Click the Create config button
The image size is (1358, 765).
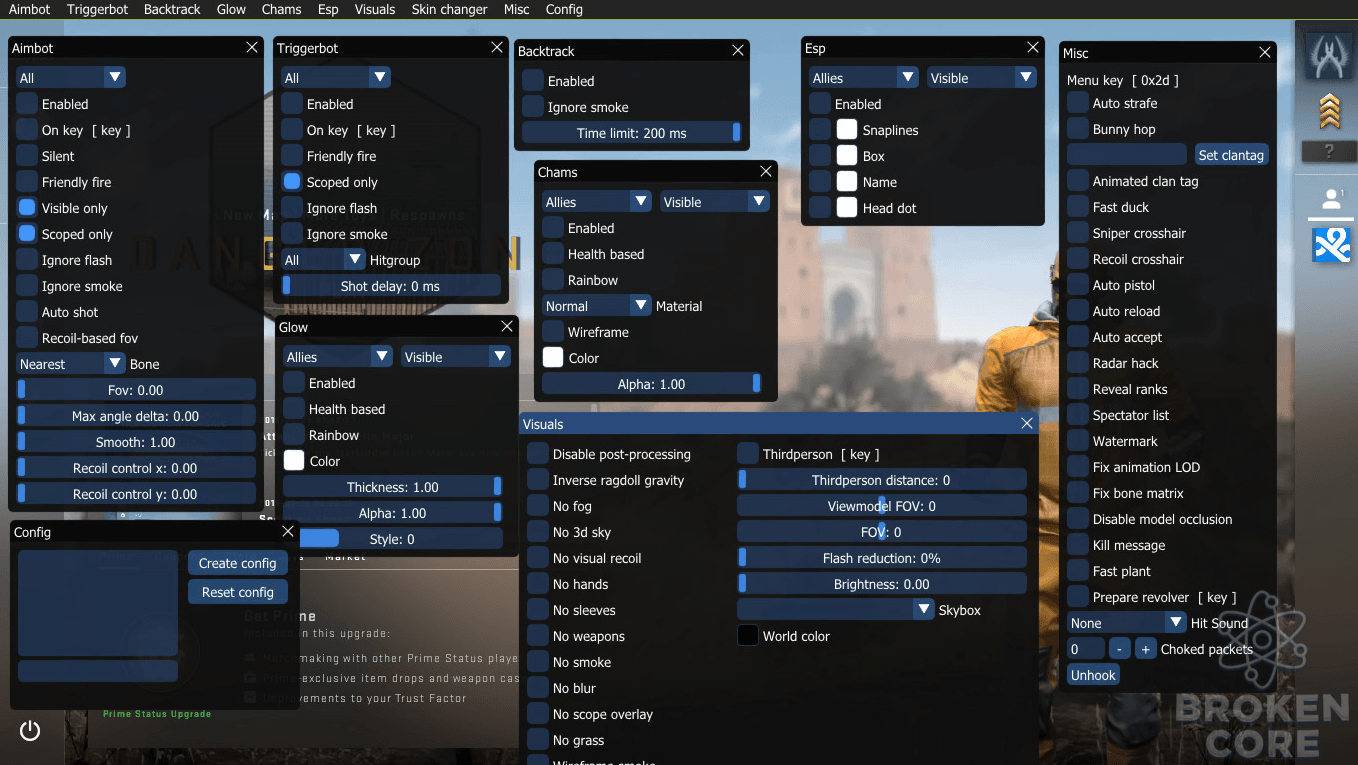238,563
